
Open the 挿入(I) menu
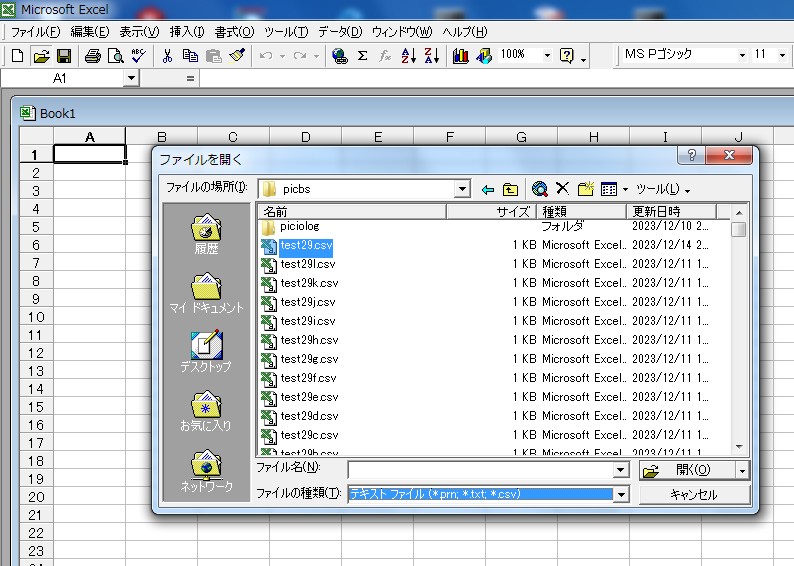(187, 32)
